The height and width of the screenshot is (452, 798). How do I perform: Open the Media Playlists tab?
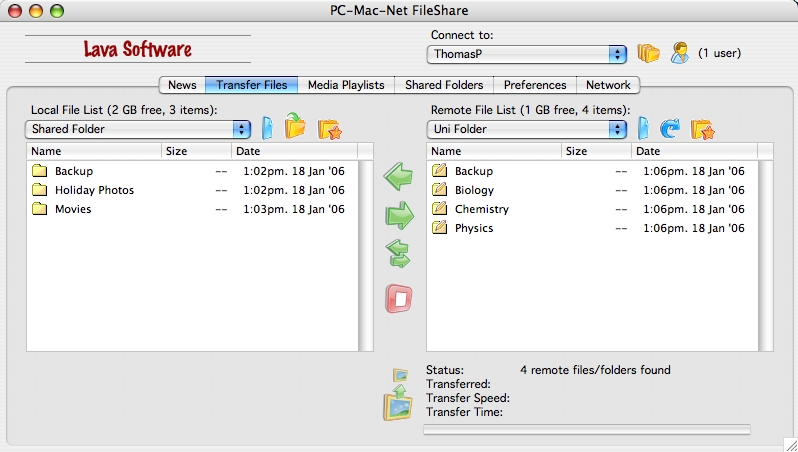pos(346,85)
